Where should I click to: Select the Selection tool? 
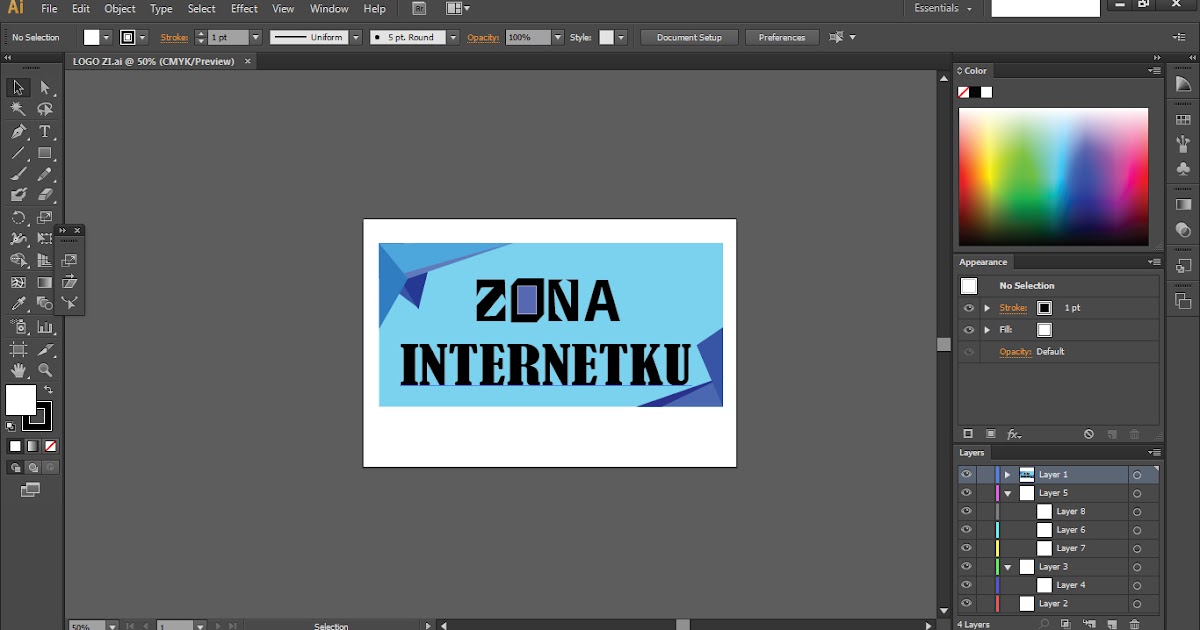pos(18,87)
